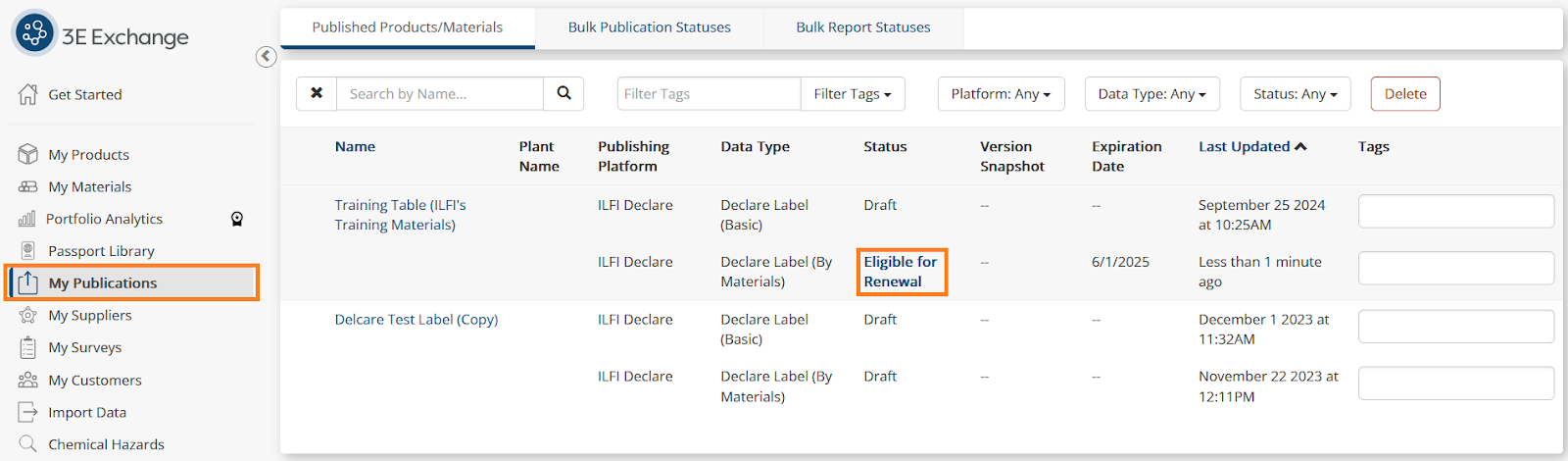
Task: Click the Data Type column header
Action: 755,146
